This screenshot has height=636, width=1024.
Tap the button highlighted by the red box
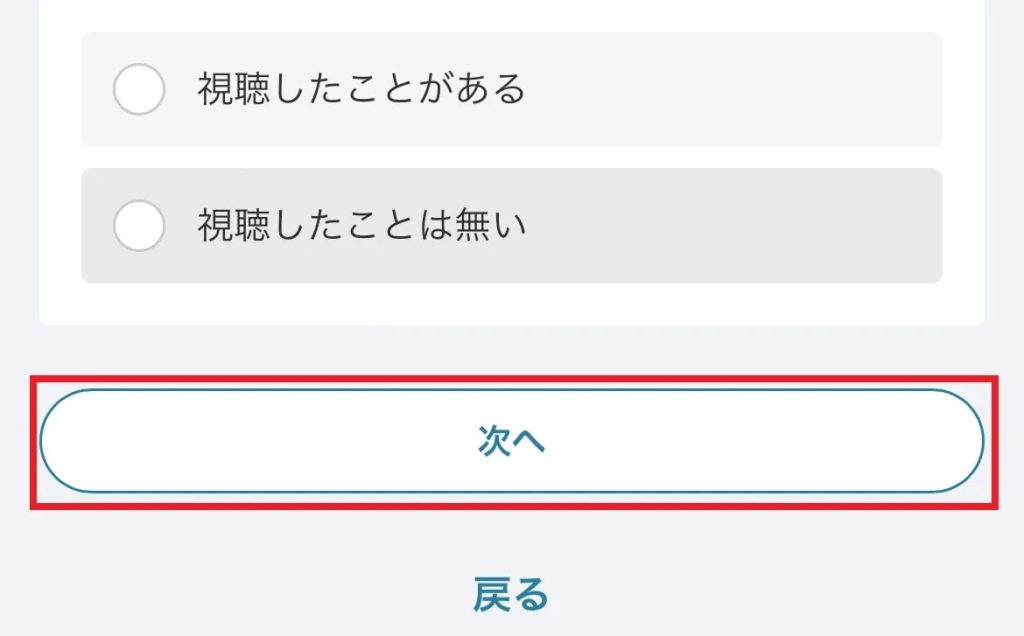(511, 441)
